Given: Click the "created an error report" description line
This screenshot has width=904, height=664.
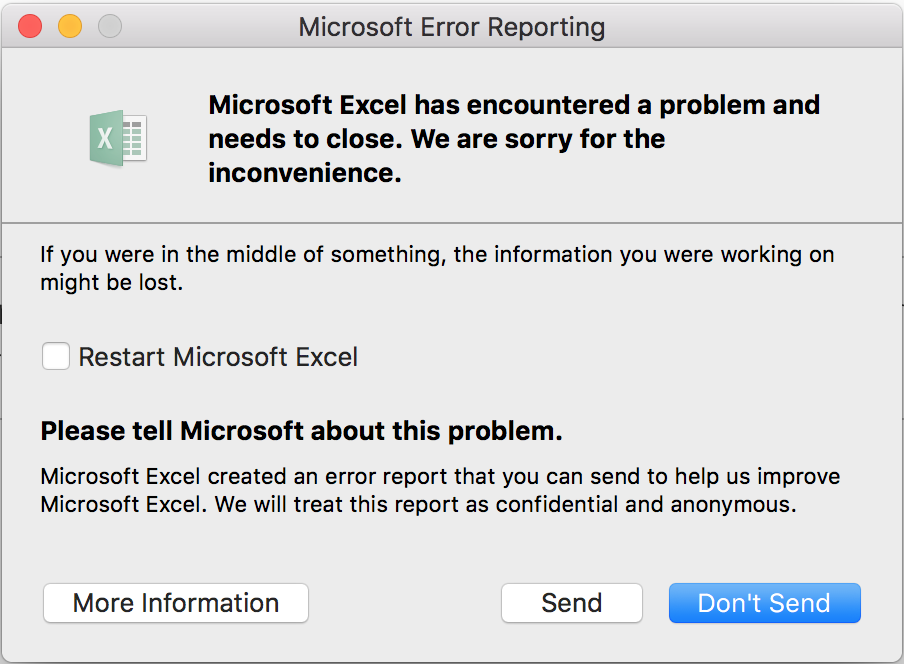Looking at the screenshot, I should [440, 476].
